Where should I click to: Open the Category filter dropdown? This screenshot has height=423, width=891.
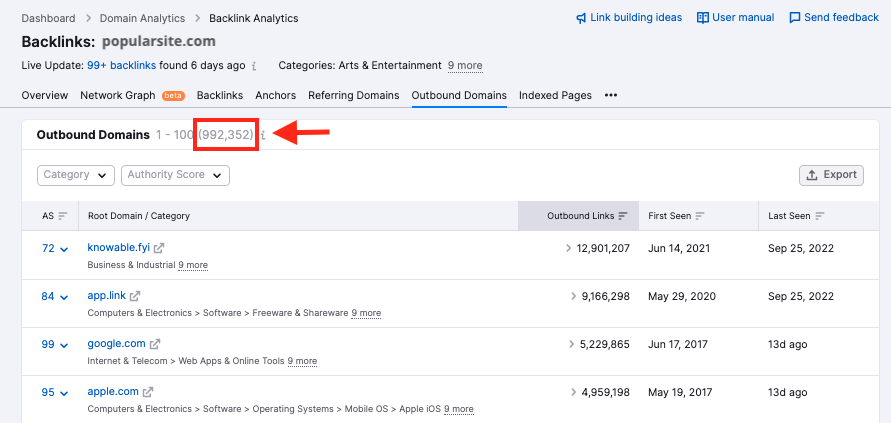(77, 175)
